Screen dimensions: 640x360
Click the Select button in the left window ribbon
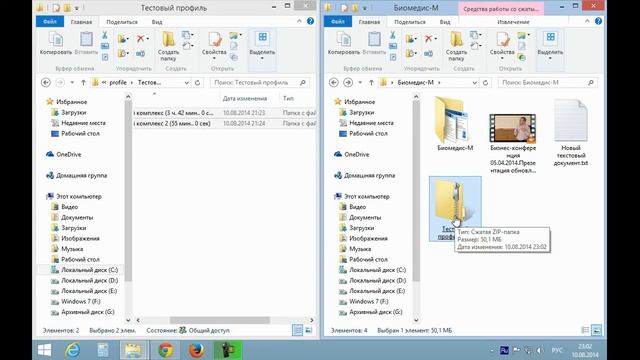pyautogui.click(x=262, y=46)
